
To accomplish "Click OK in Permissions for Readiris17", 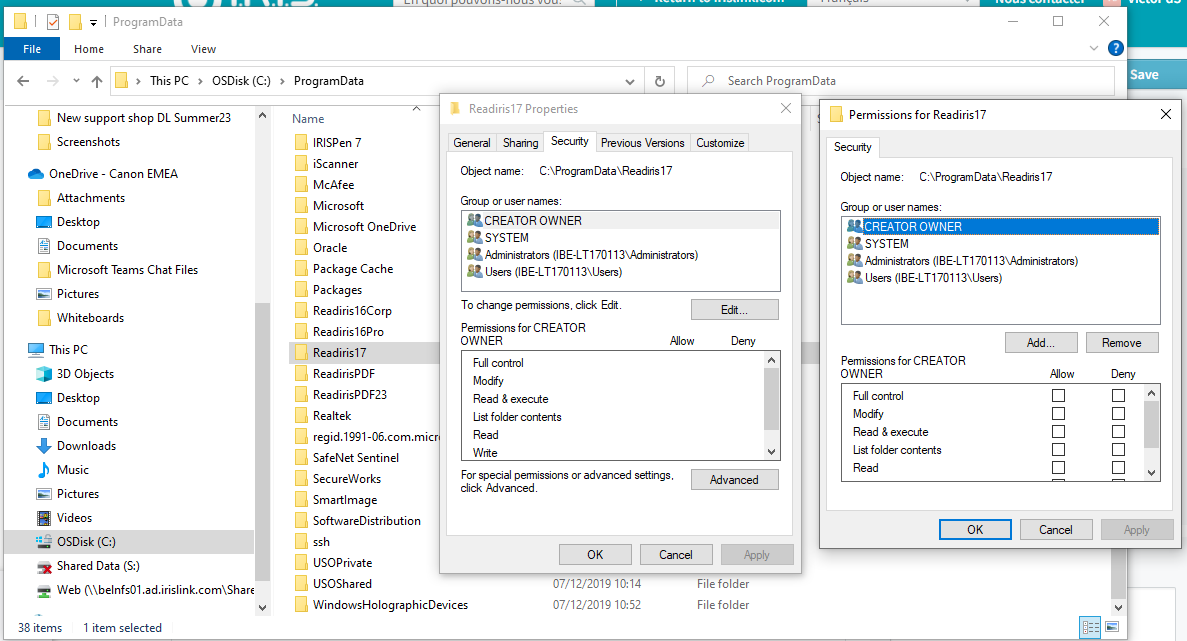I will (x=975, y=530).
